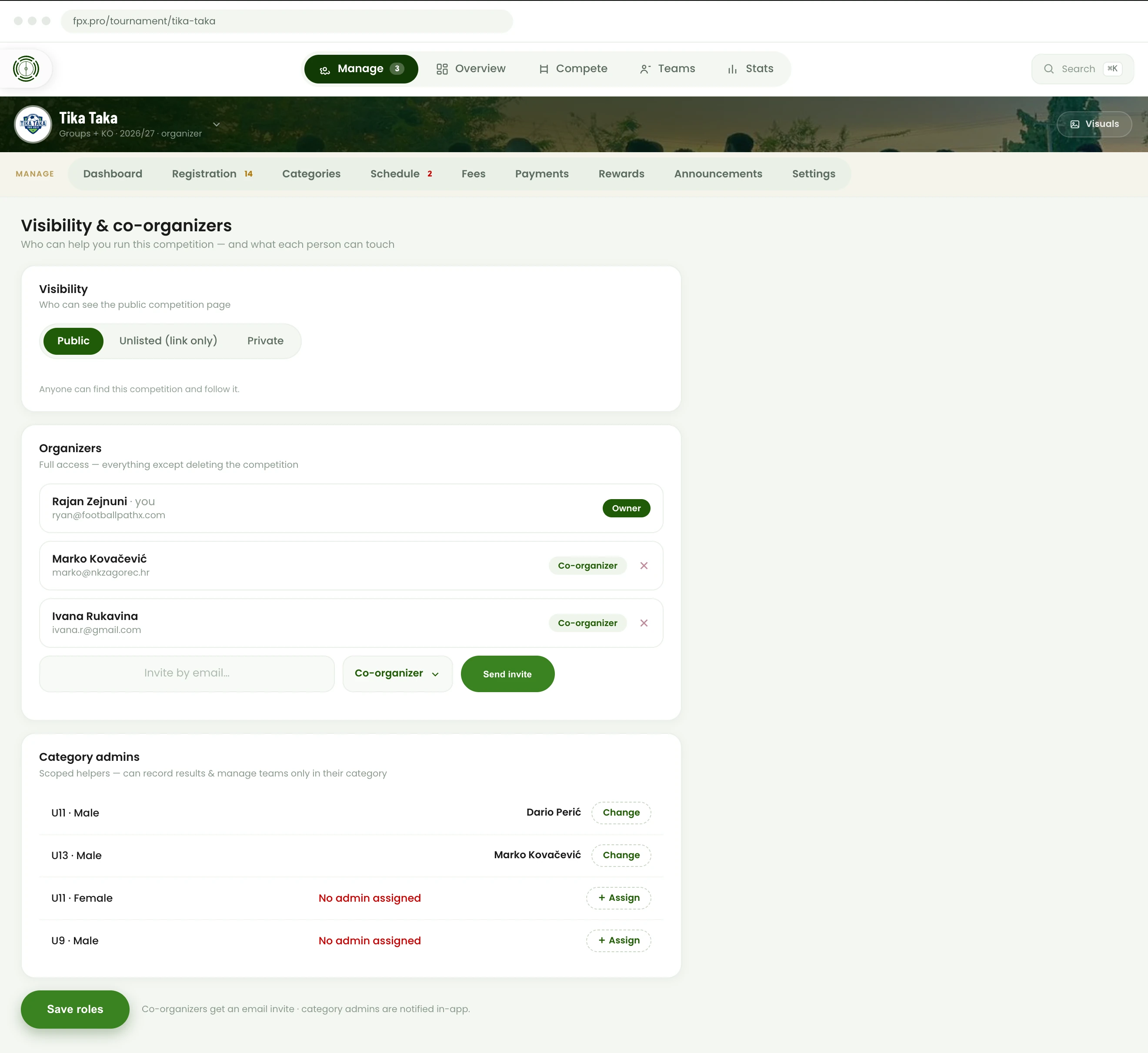Open the Schedule tab

click(401, 174)
